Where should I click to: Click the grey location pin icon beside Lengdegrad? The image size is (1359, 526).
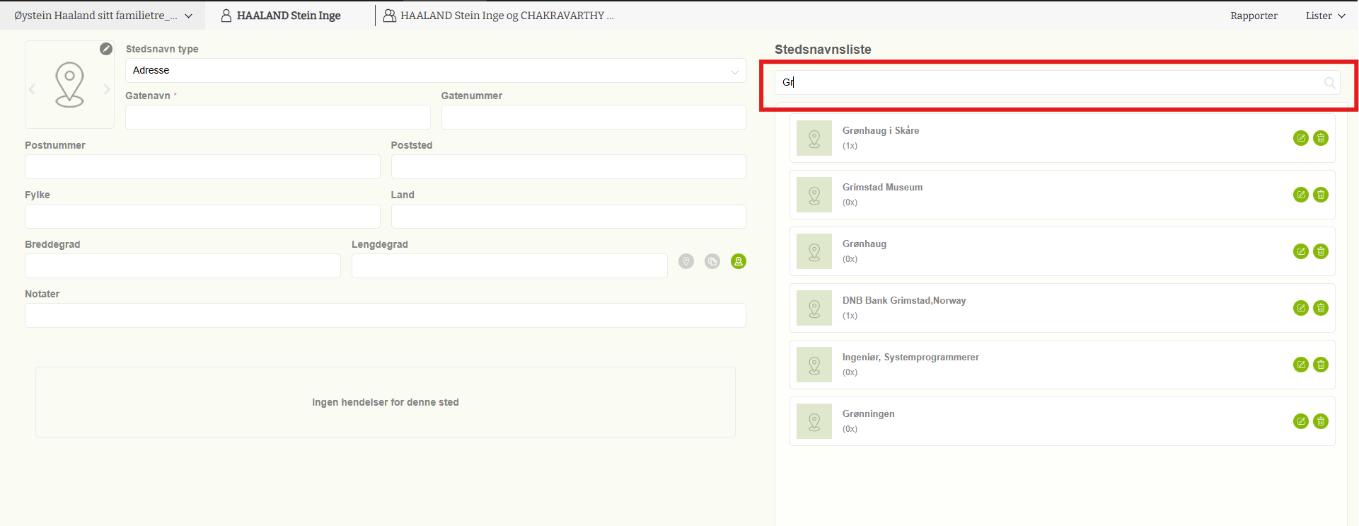tap(686, 262)
